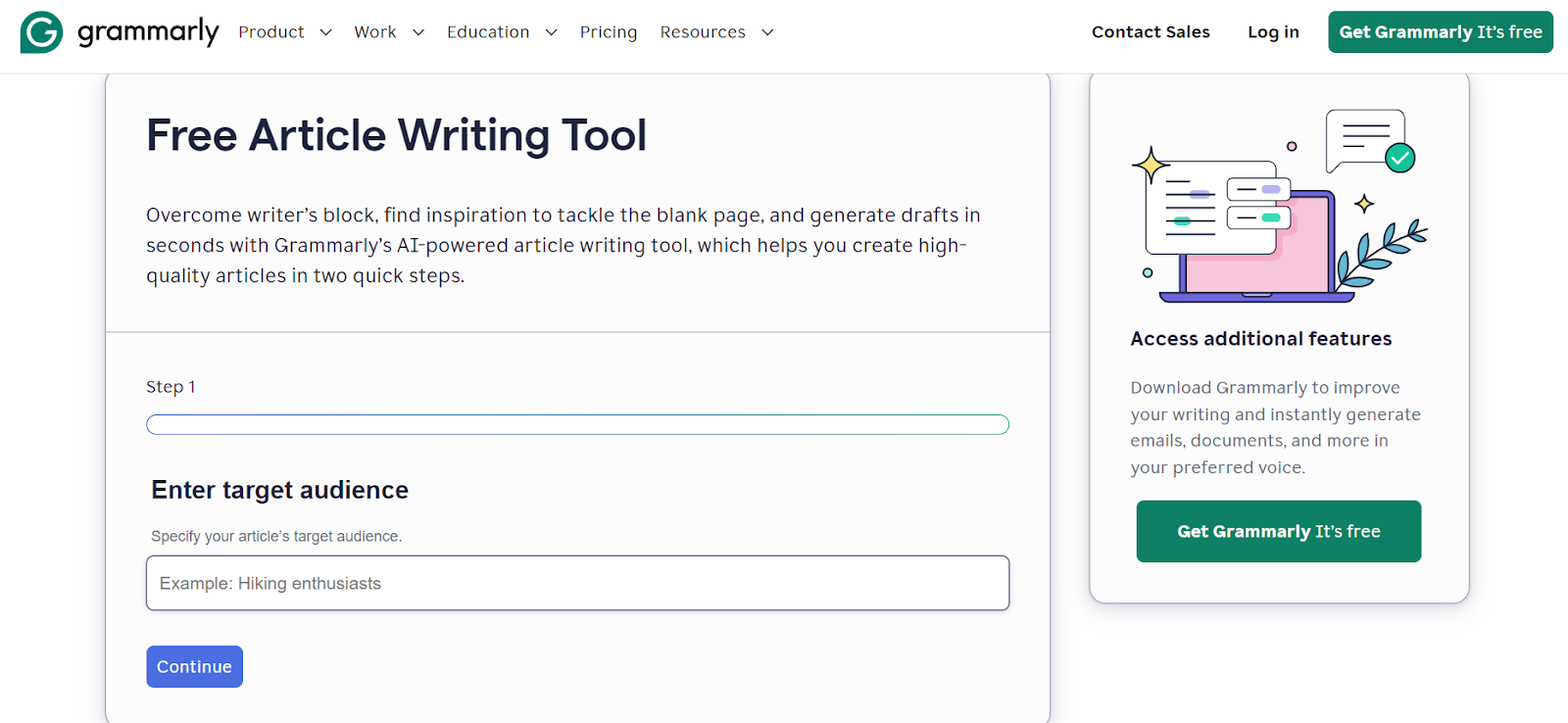Open the Education menu
Image resolution: width=1568 pixels, height=723 pixels.
(488, 32)
